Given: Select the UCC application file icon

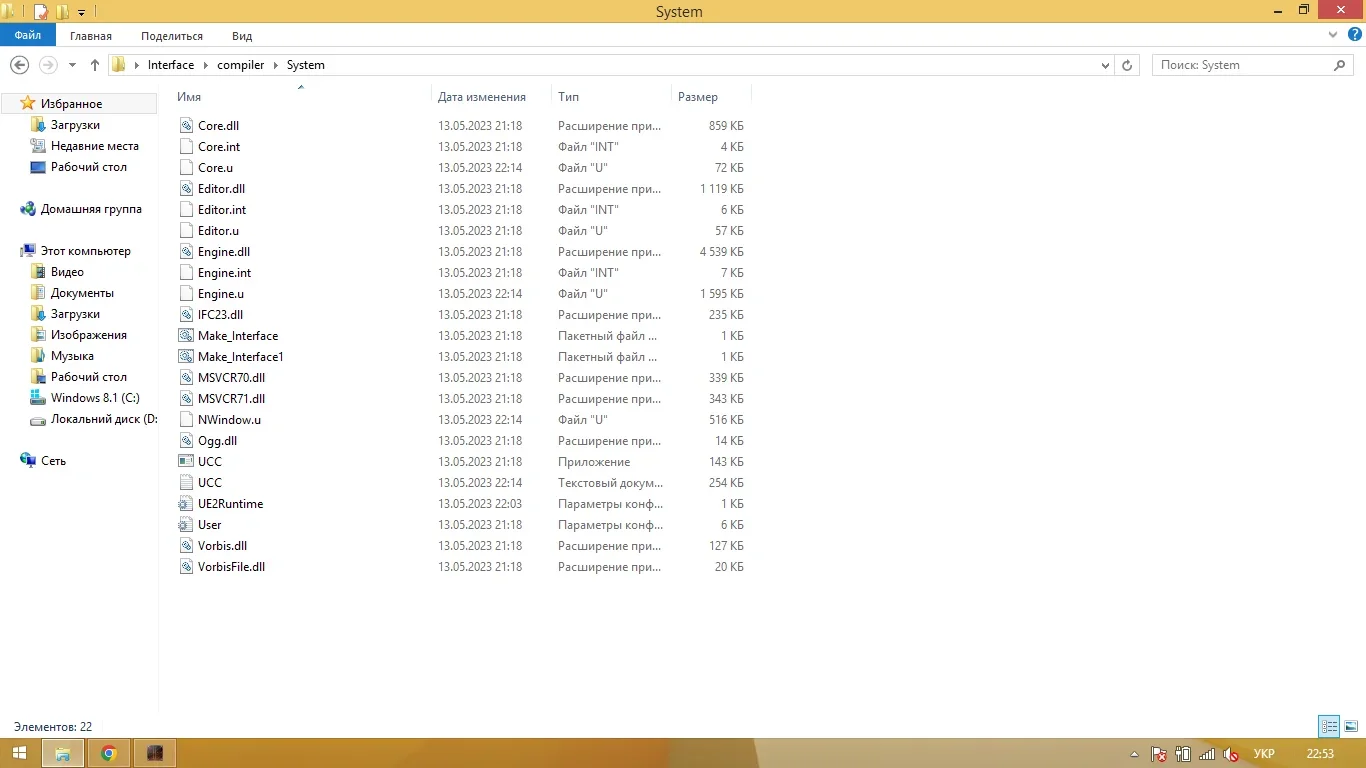Looking at the screenshot, I should (x=185, y=462).
